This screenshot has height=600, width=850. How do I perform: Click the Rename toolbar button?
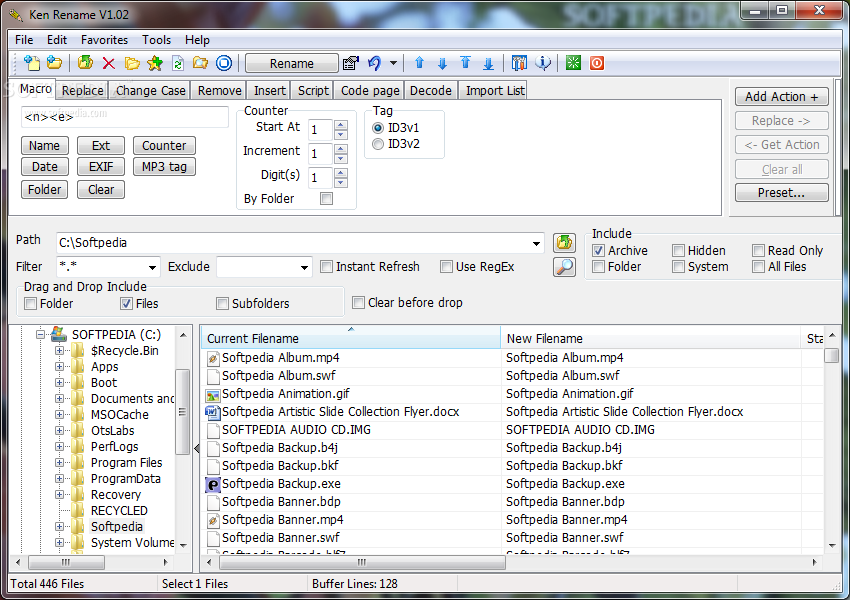(292, 63)
